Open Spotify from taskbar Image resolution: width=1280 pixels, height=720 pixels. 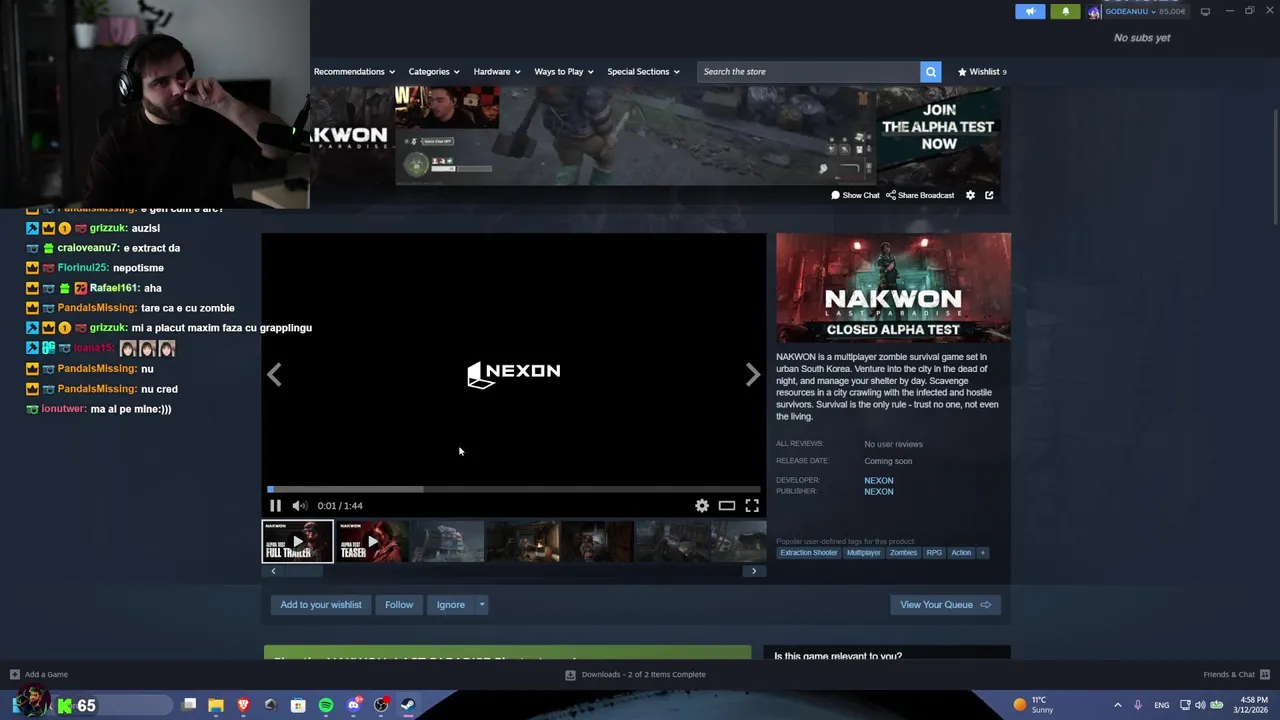point(326,706)
